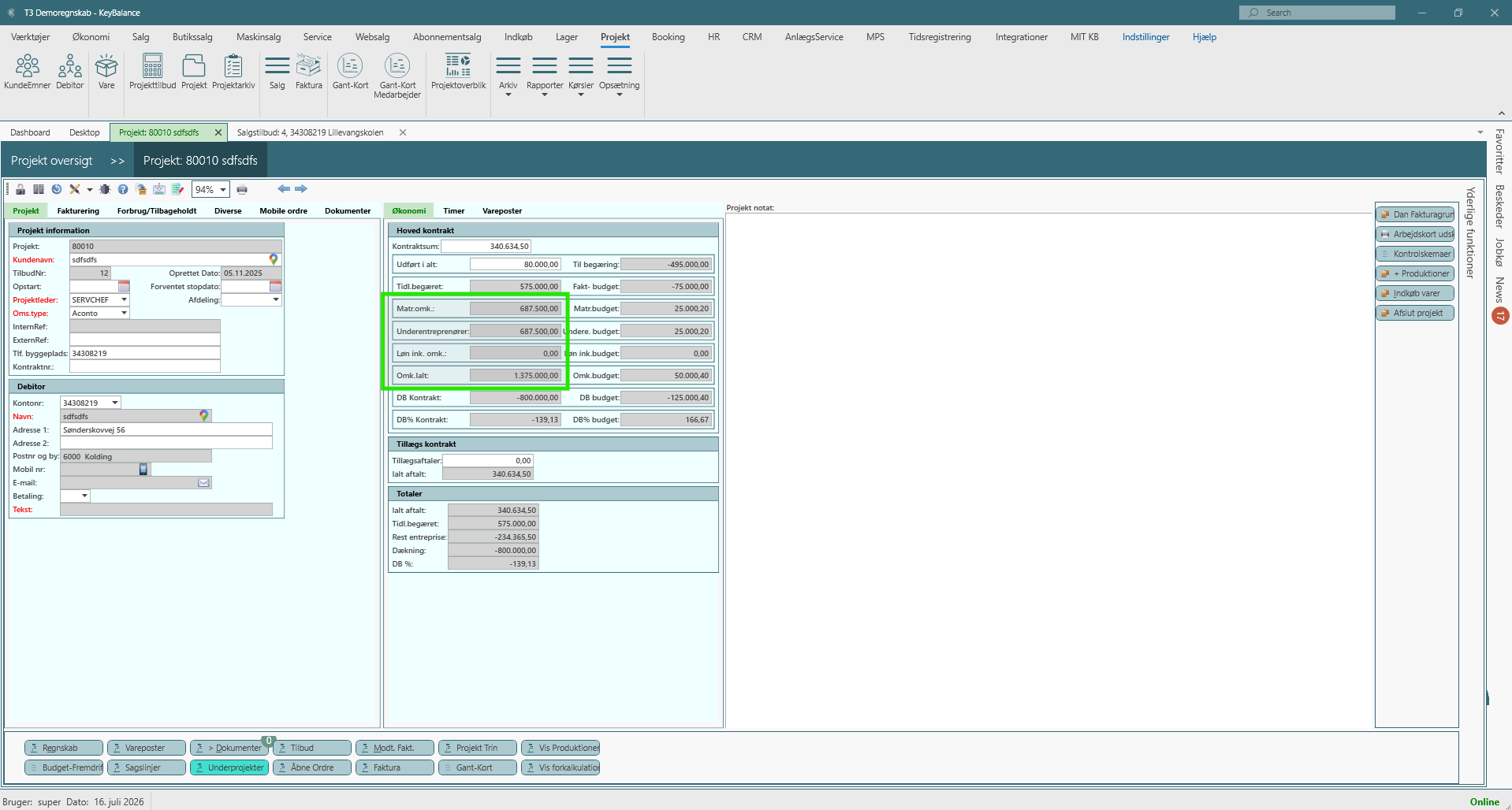The image size is (1512, 810).
Task: Close the Projekt 80010 sdfsdfs tab
Action: point(218,132)
